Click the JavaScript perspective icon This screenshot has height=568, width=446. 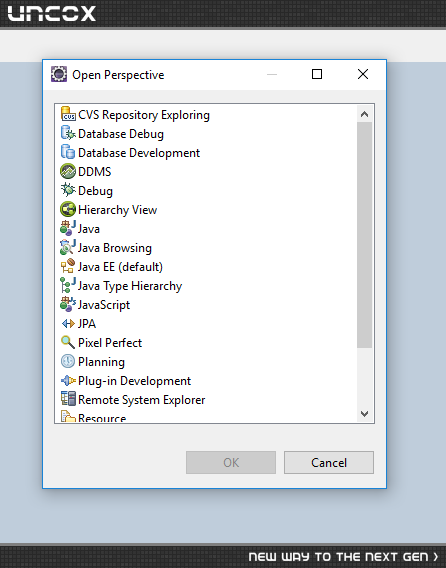pos(68,304)
